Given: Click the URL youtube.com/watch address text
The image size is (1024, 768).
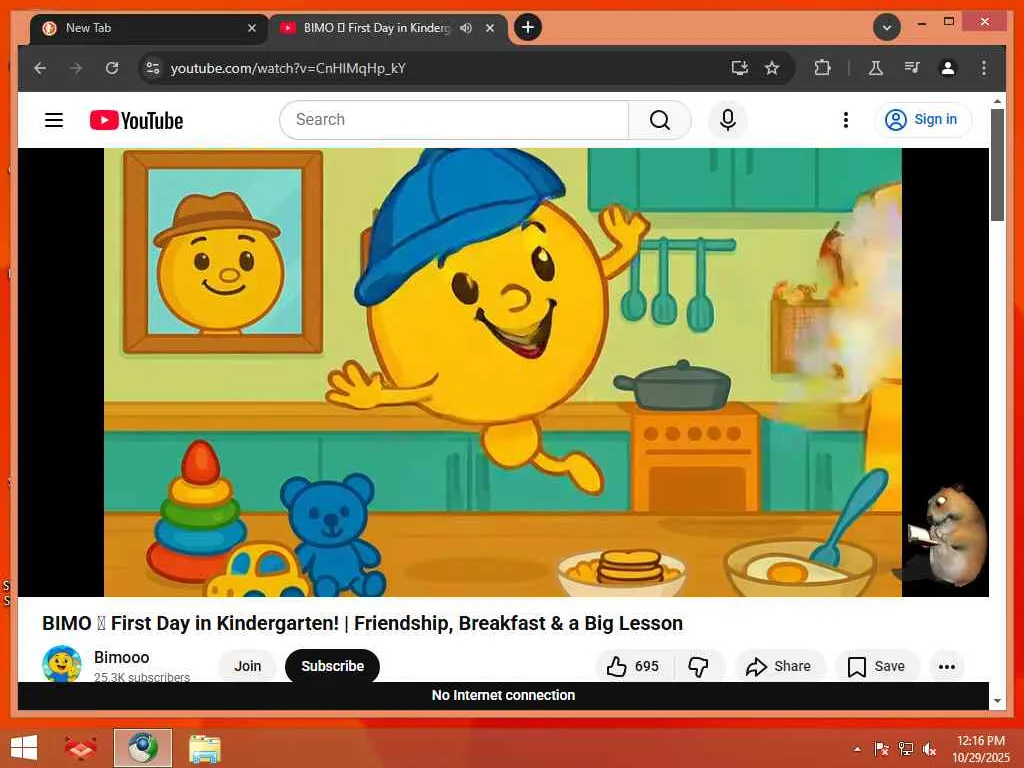Looking at the screenshot, I should pos(288,69).
